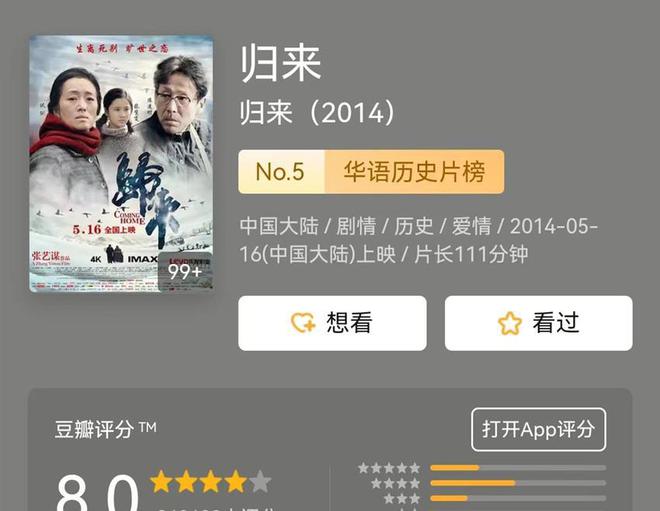
Task: Tap the No.5 rank badge
Action: (281, 172)
